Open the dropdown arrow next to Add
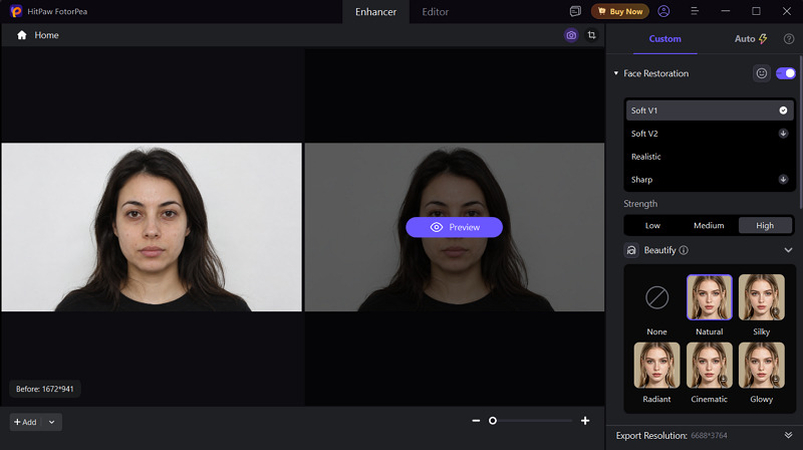 pos(52,422)
